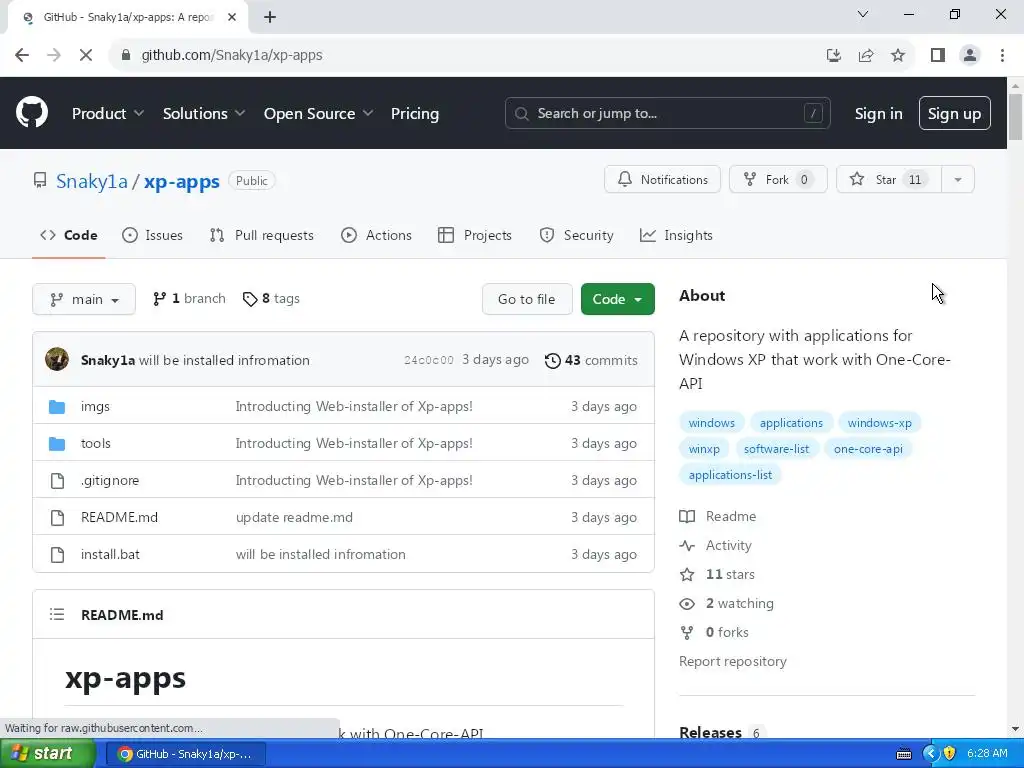Click the Notifications button
Viewport: 1024px width, 768px height.
point(662,180)
